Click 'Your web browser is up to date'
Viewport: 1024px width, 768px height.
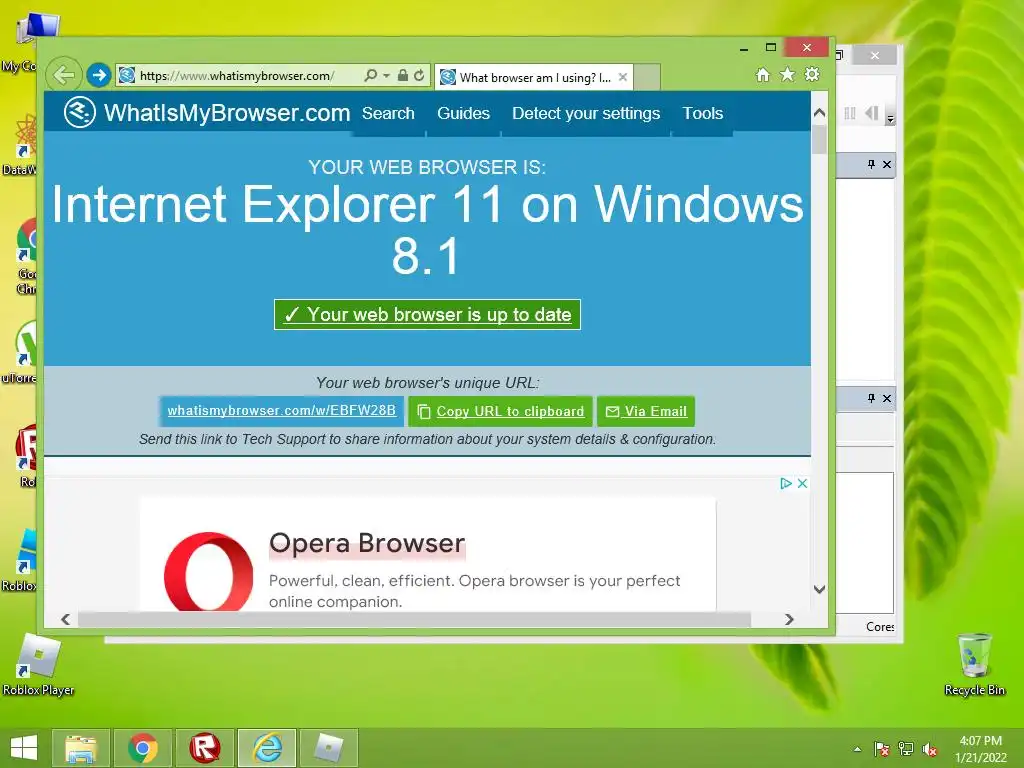(427, 315)
